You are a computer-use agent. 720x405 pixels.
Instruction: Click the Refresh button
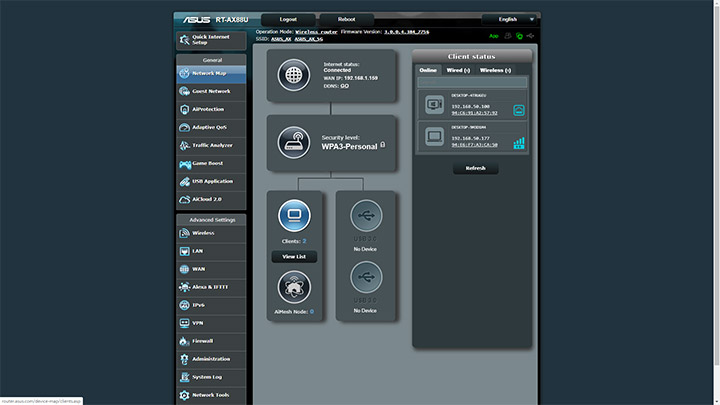pos(476,169)
